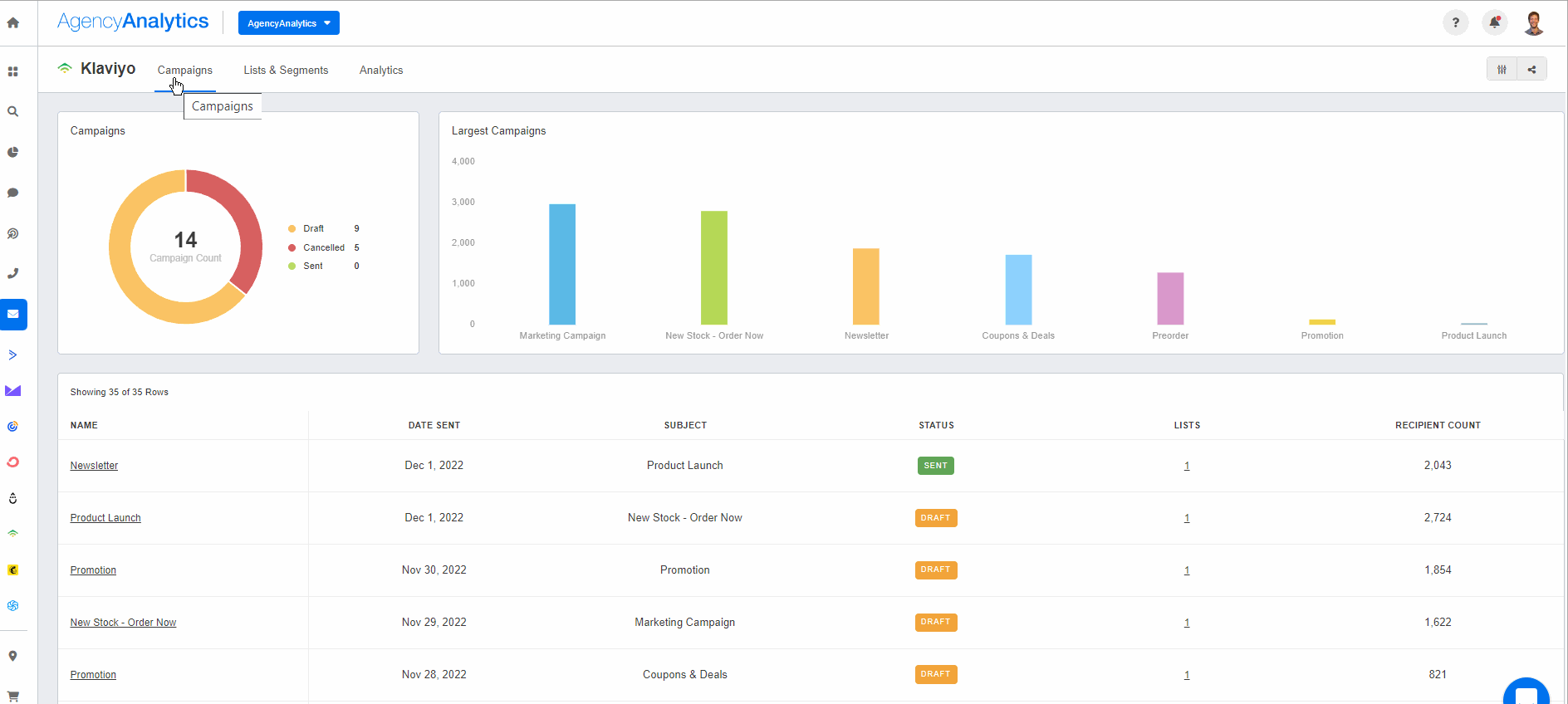Open the blue circular target integration icon
Screen dimensions: 1568x704
pos(13,427)
